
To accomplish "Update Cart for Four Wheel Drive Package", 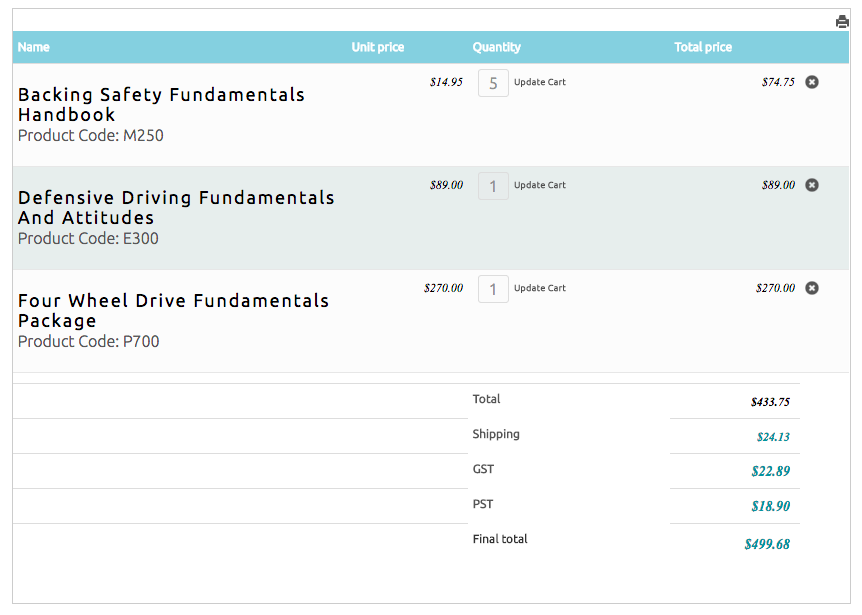I will click(540, 288).
